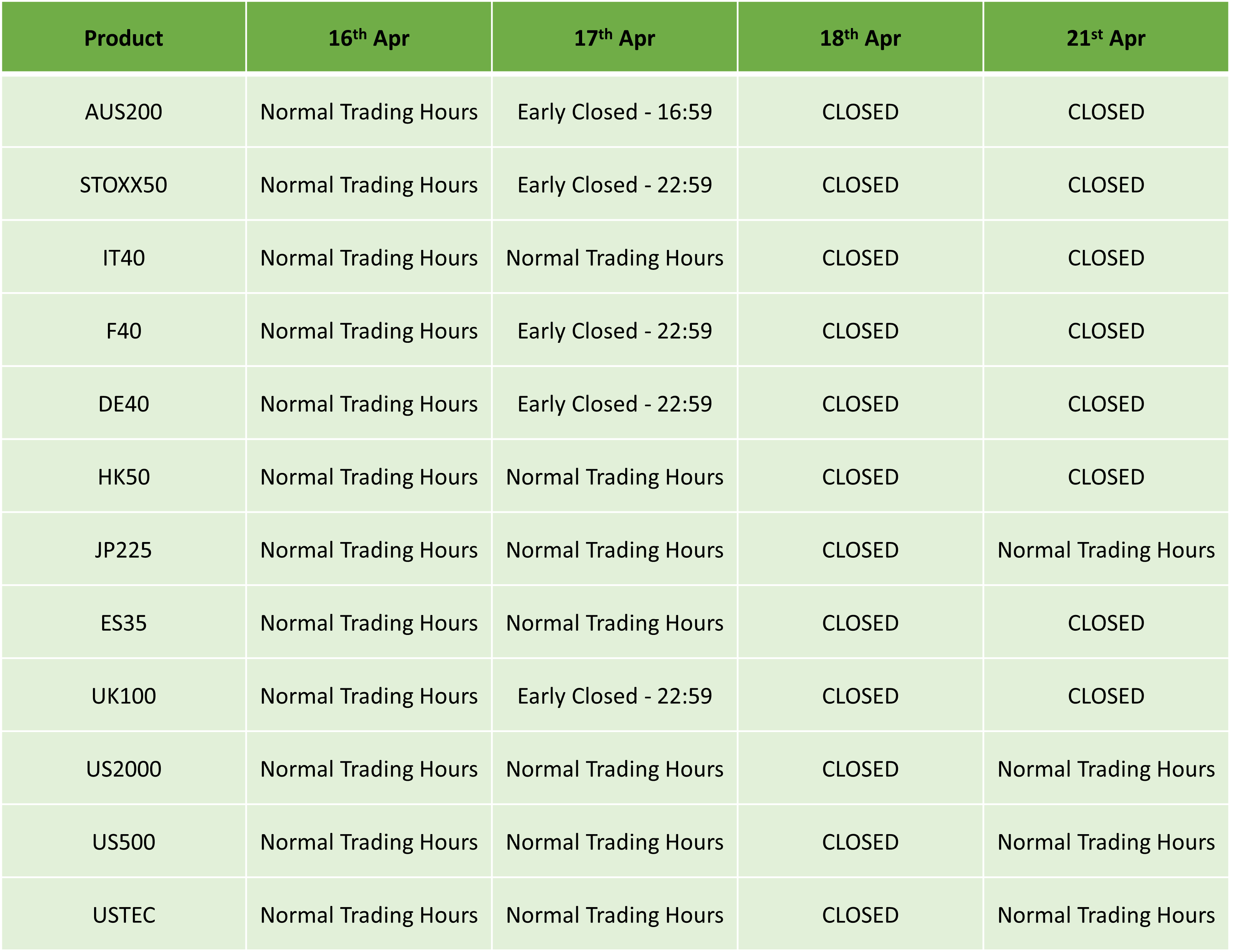1233x952 pixels.
Task: Click the 18th Apr column header
Action: [860, 37]
